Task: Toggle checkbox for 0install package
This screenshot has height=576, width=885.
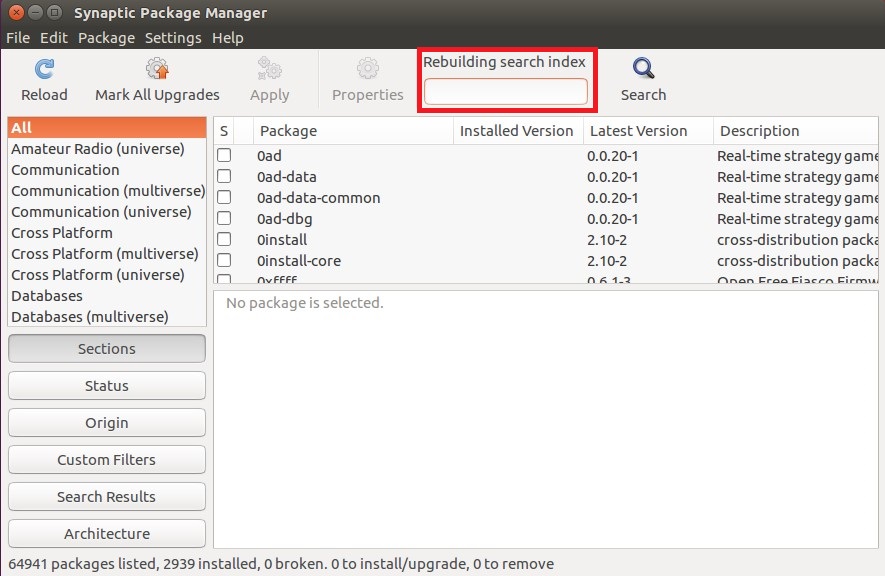Action: [224, 239]
